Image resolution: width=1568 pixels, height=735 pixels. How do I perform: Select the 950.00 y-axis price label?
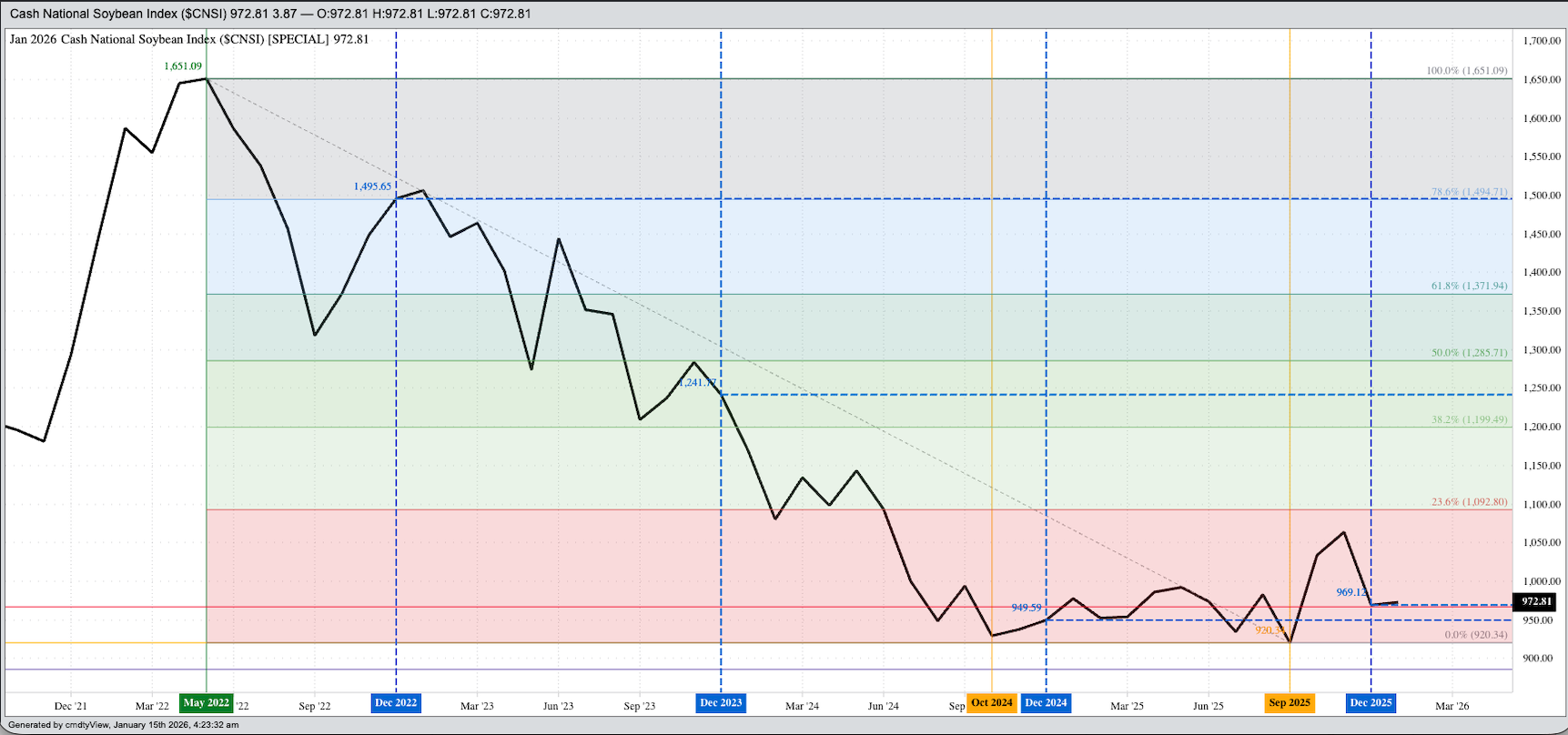pos(1538,620)
